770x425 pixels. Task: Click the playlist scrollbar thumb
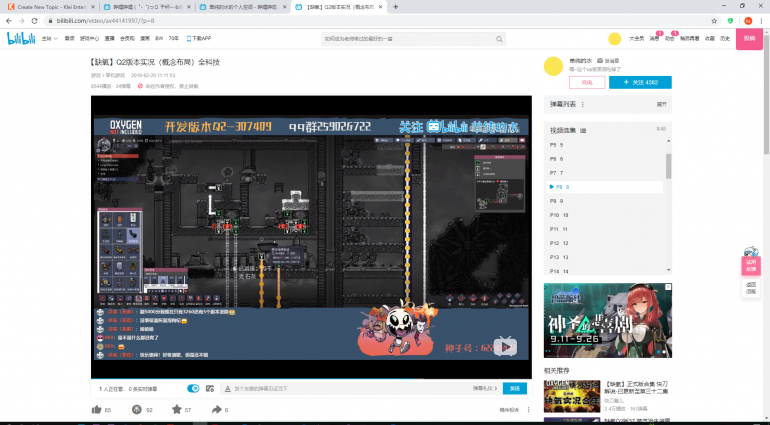pos(668,166)
